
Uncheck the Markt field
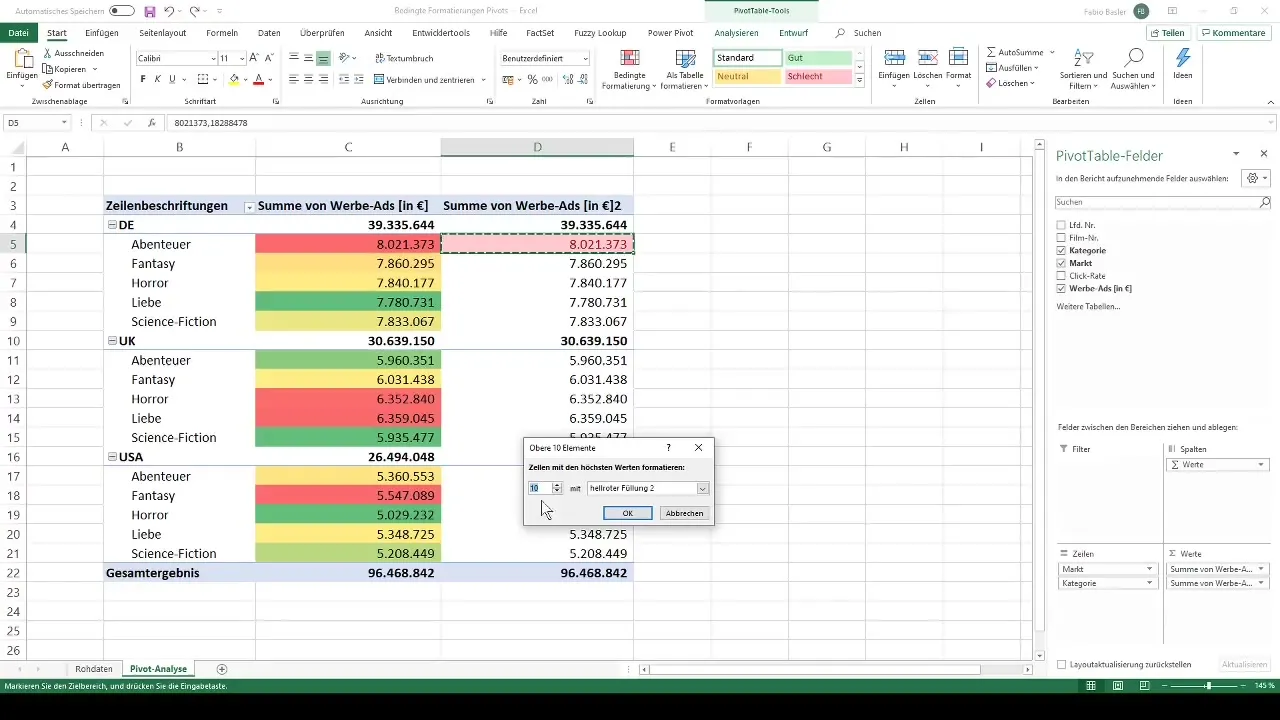(1061, 263)
